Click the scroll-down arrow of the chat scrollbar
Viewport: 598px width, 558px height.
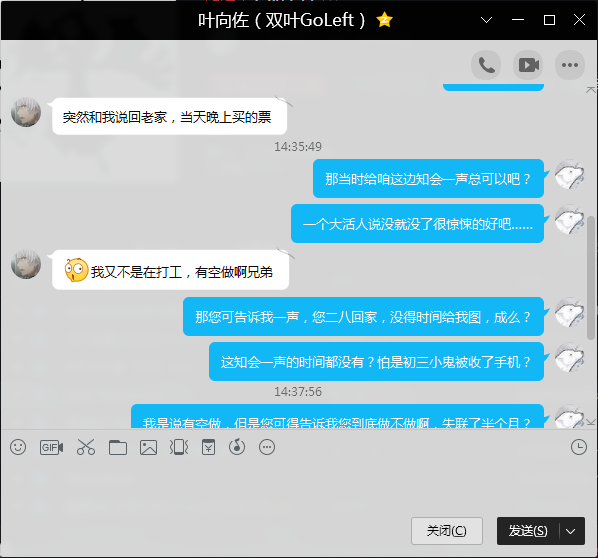tap(591, 422)
